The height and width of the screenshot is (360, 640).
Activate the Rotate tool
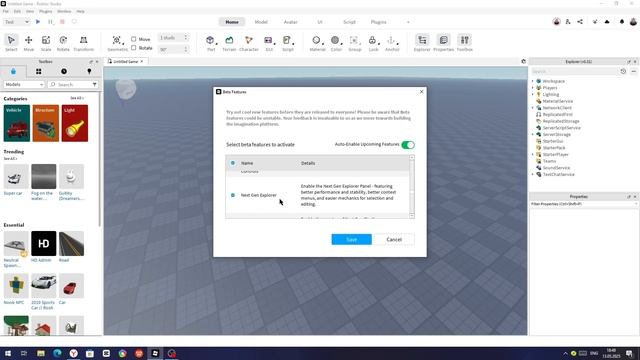click(63, 43)
